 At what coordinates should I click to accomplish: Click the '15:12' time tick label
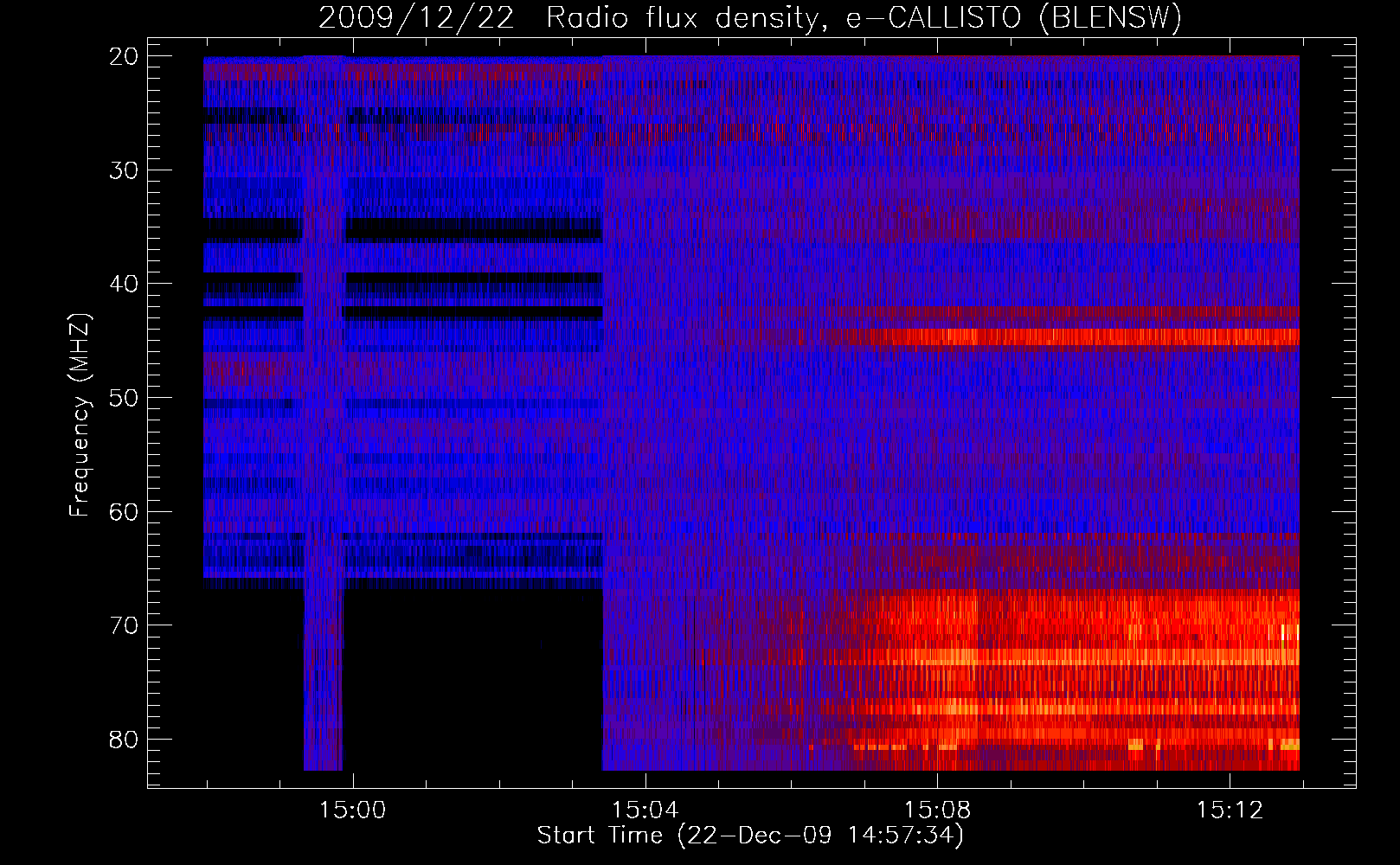pos(1230,811)
